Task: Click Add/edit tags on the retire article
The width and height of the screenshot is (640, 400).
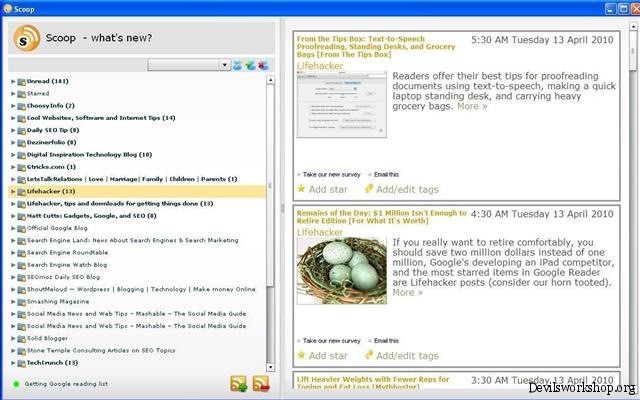Action: pos(407,356)
